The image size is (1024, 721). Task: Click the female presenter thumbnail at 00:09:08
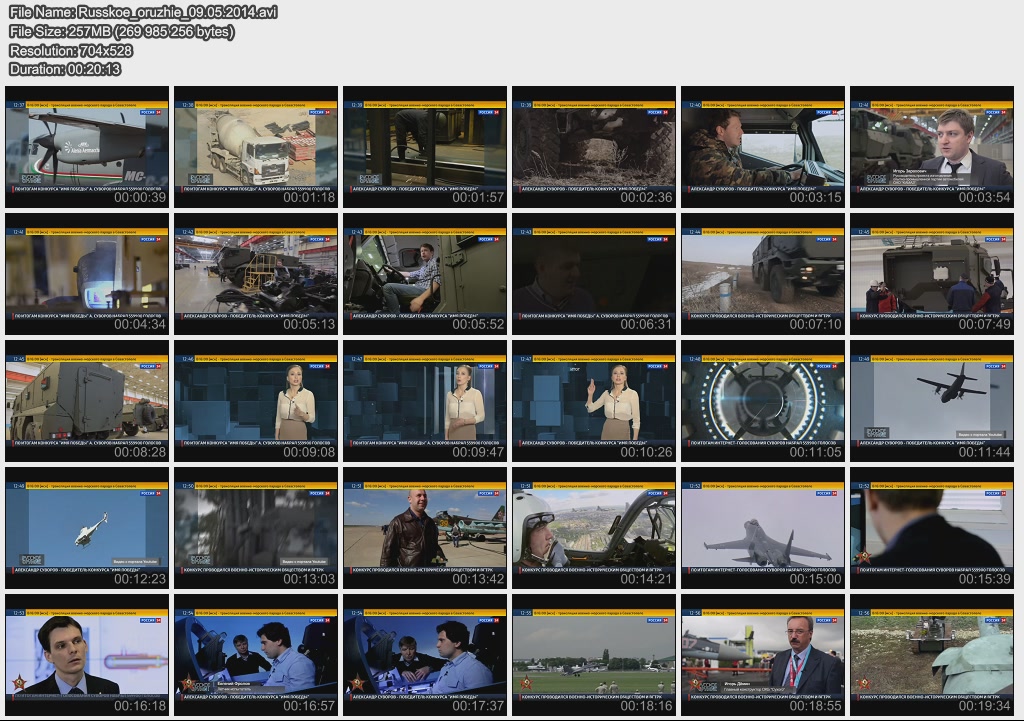coord(256,401)
